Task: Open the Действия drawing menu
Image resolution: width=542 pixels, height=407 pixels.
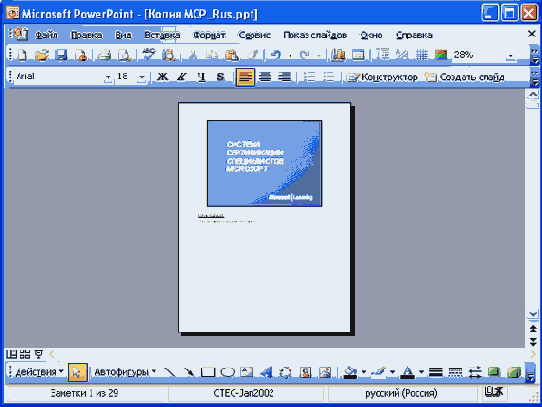Action: [39, 372]
